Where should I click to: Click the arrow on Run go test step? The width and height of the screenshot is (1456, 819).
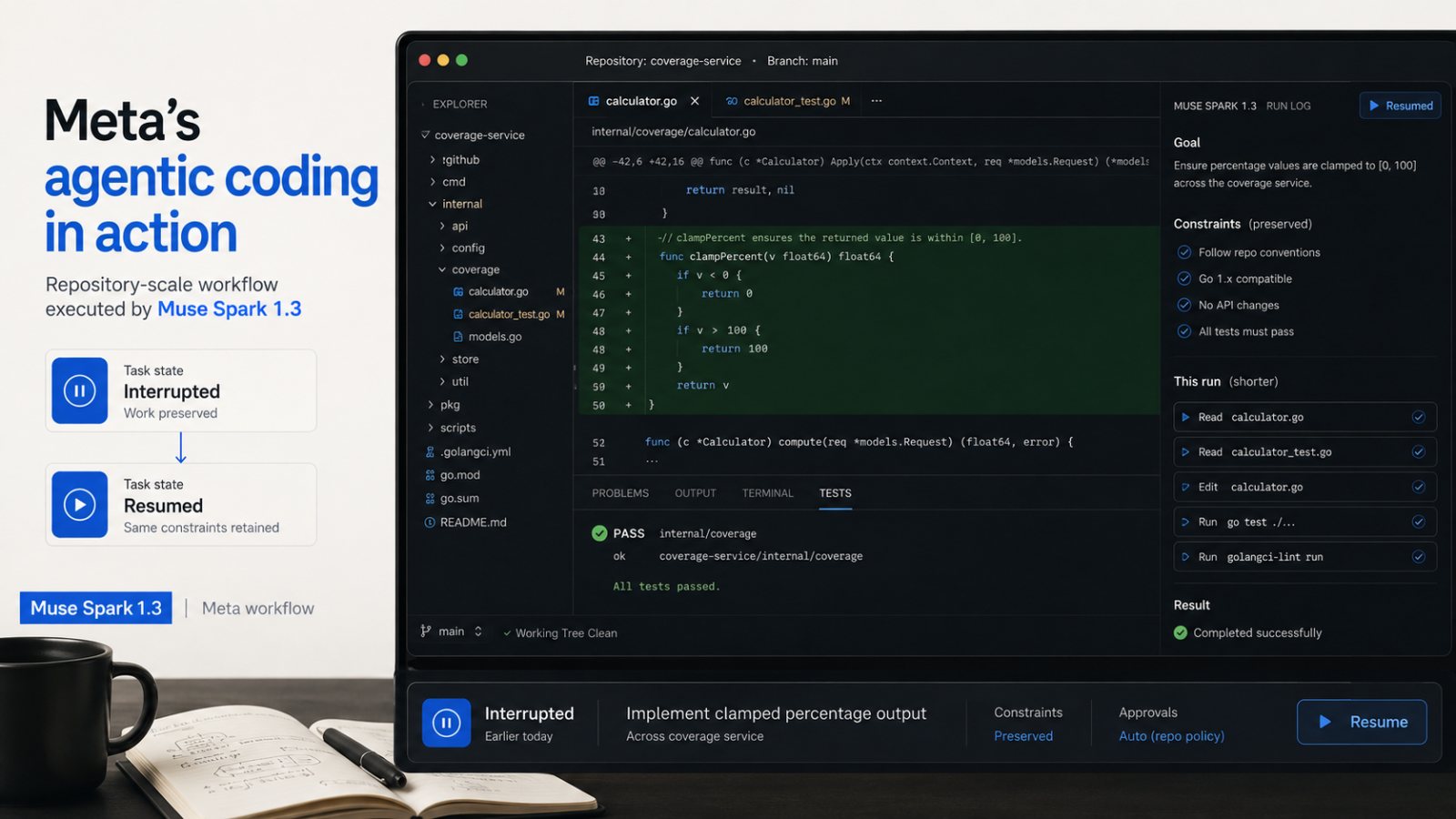[x=1186, y=521]
